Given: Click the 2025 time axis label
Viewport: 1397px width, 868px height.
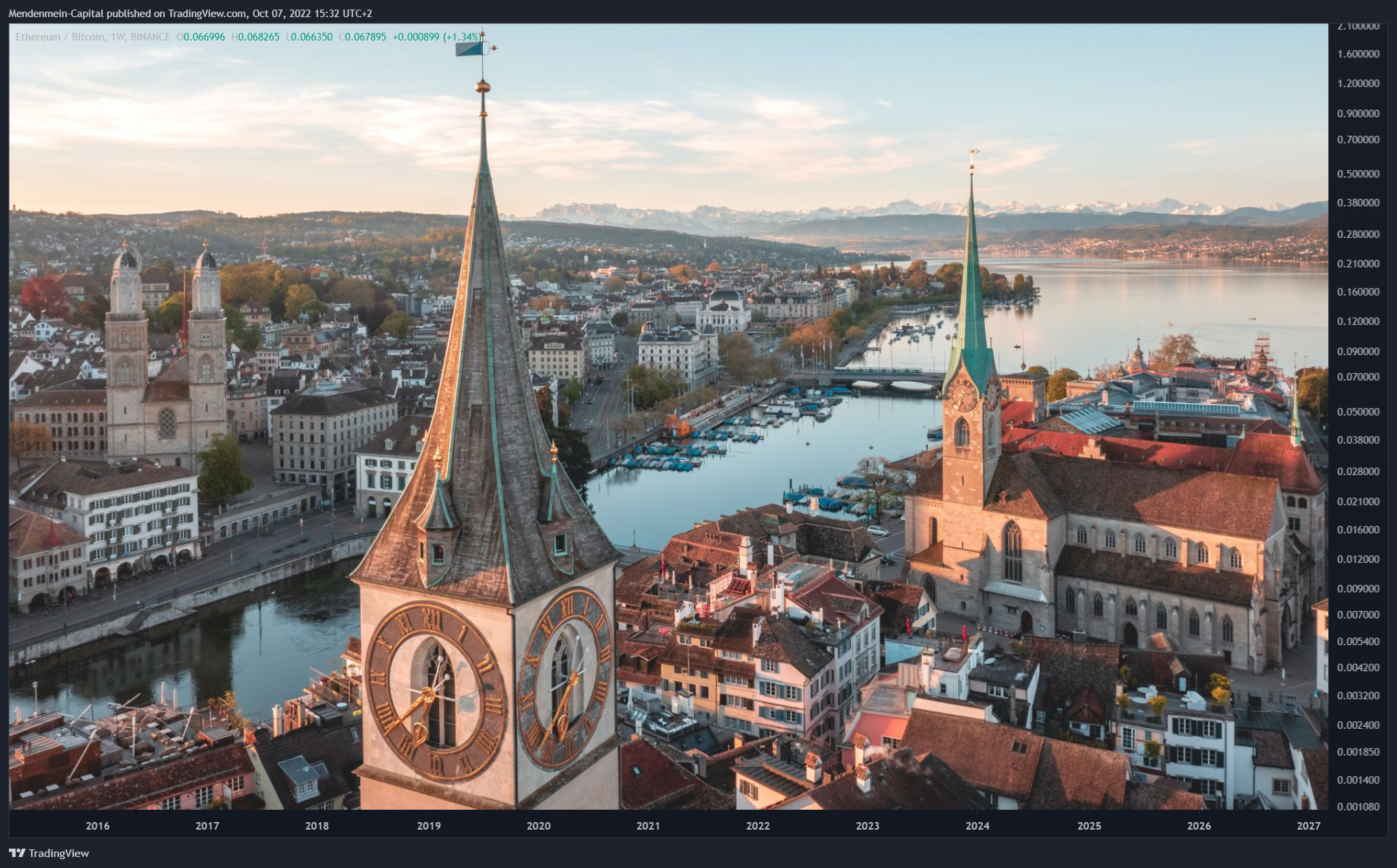Looking at the screenshot, I should coord(1089,825).
